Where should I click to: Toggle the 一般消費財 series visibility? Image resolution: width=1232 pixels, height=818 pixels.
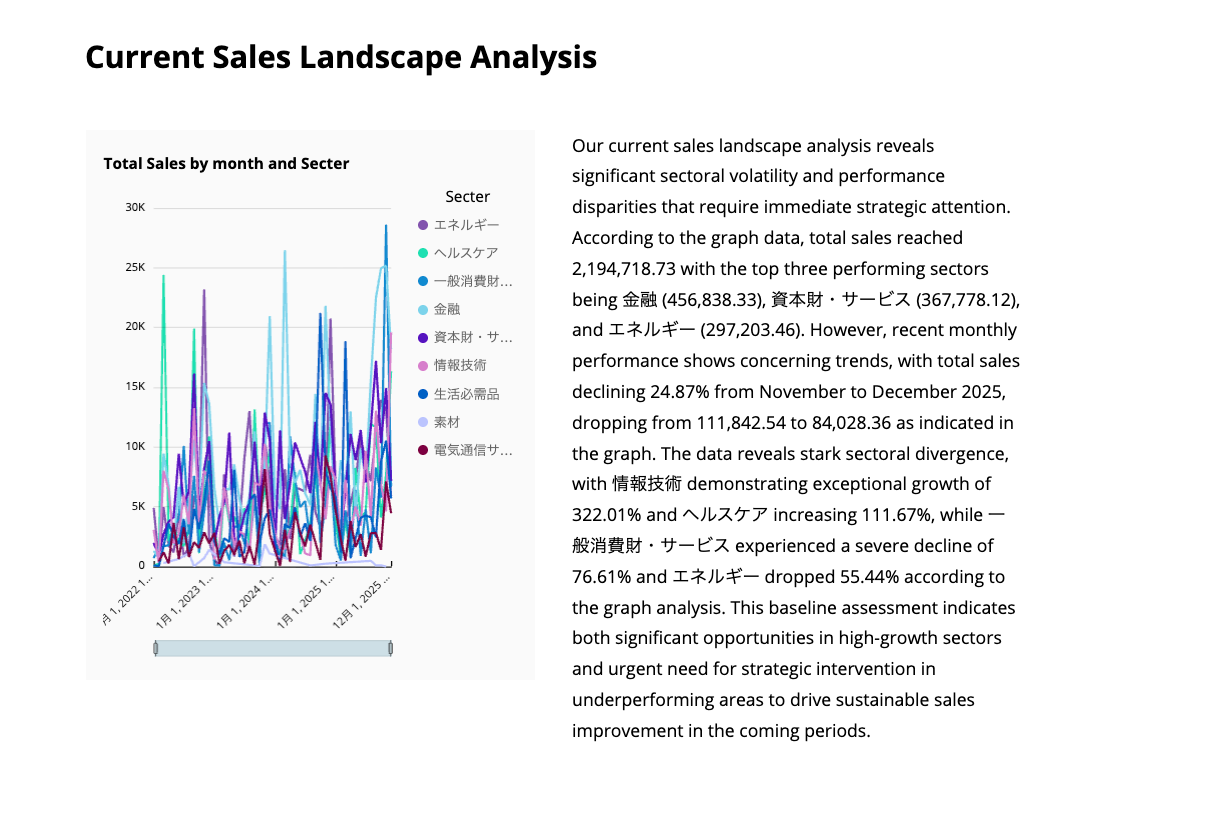click(470, 281)
